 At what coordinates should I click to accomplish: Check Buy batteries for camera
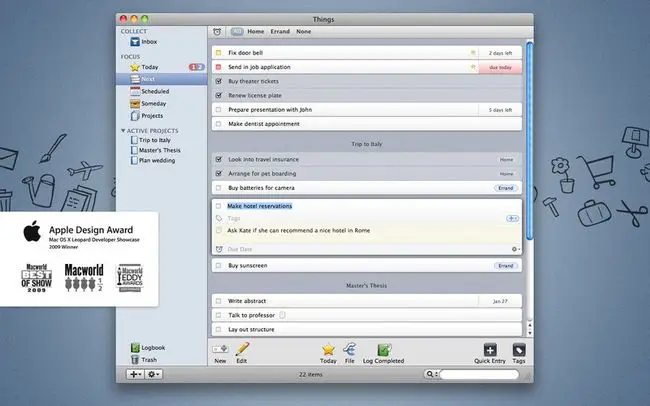[218, 188]
